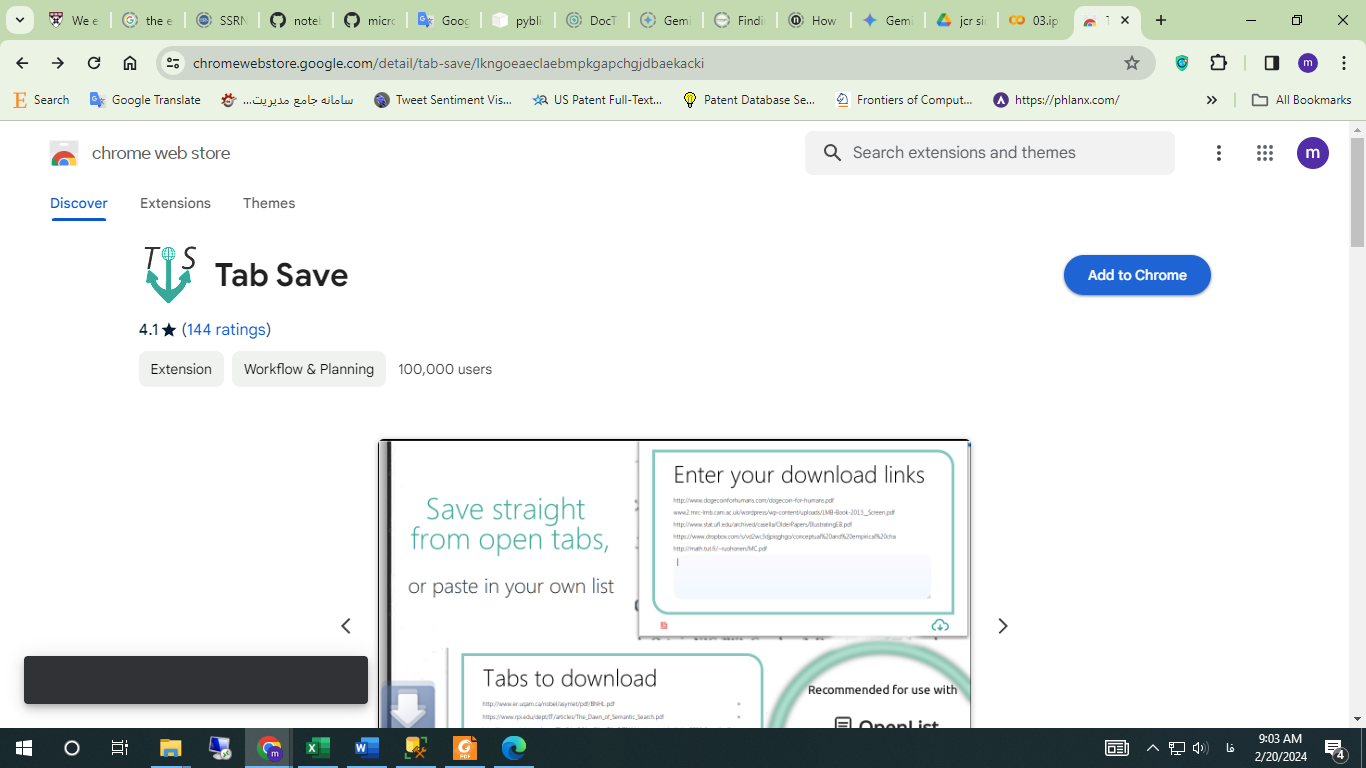Switch to the 03.ip browser tab

1035,20
